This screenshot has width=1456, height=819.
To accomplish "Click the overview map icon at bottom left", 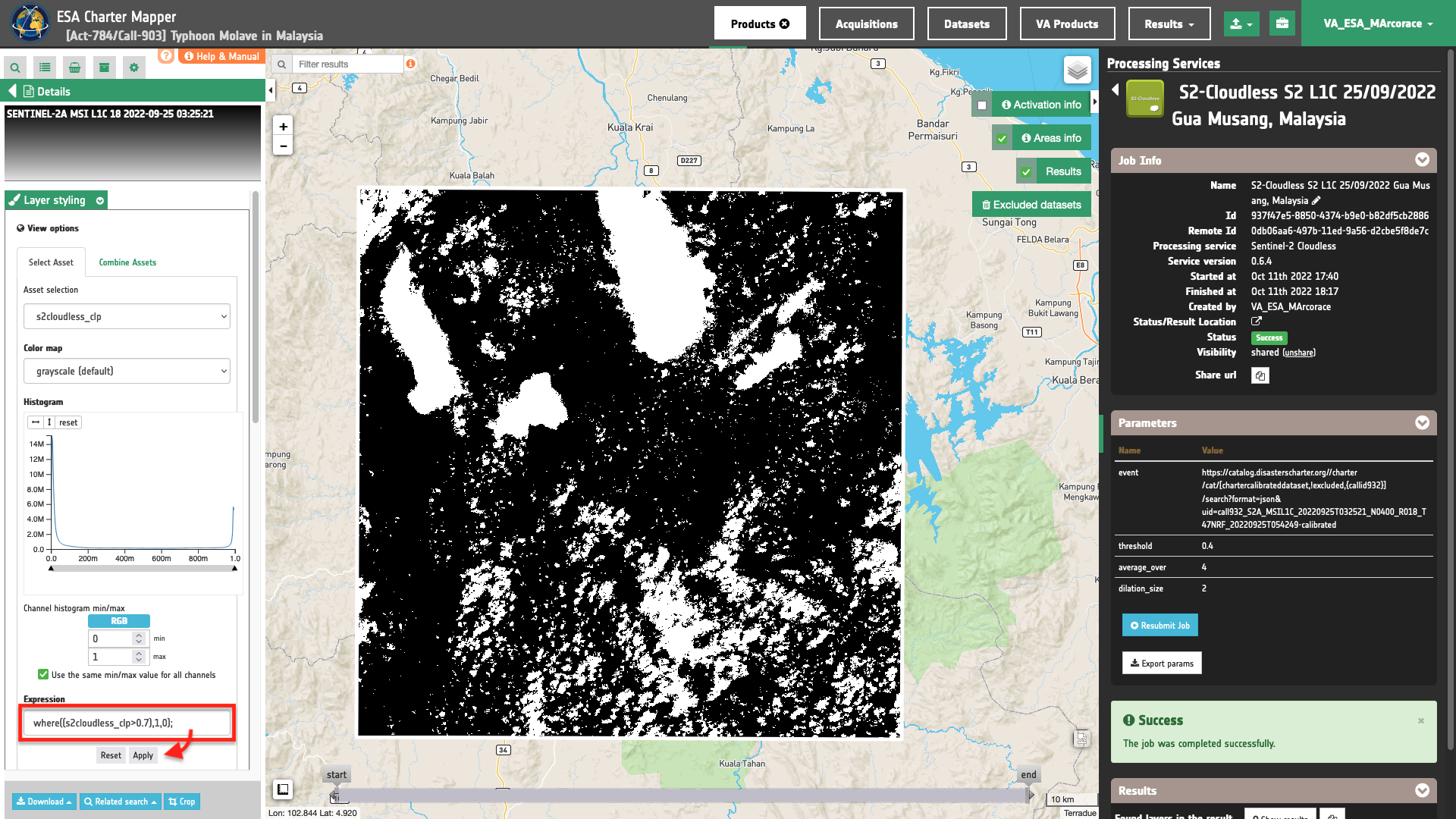I will pos(283,789).
